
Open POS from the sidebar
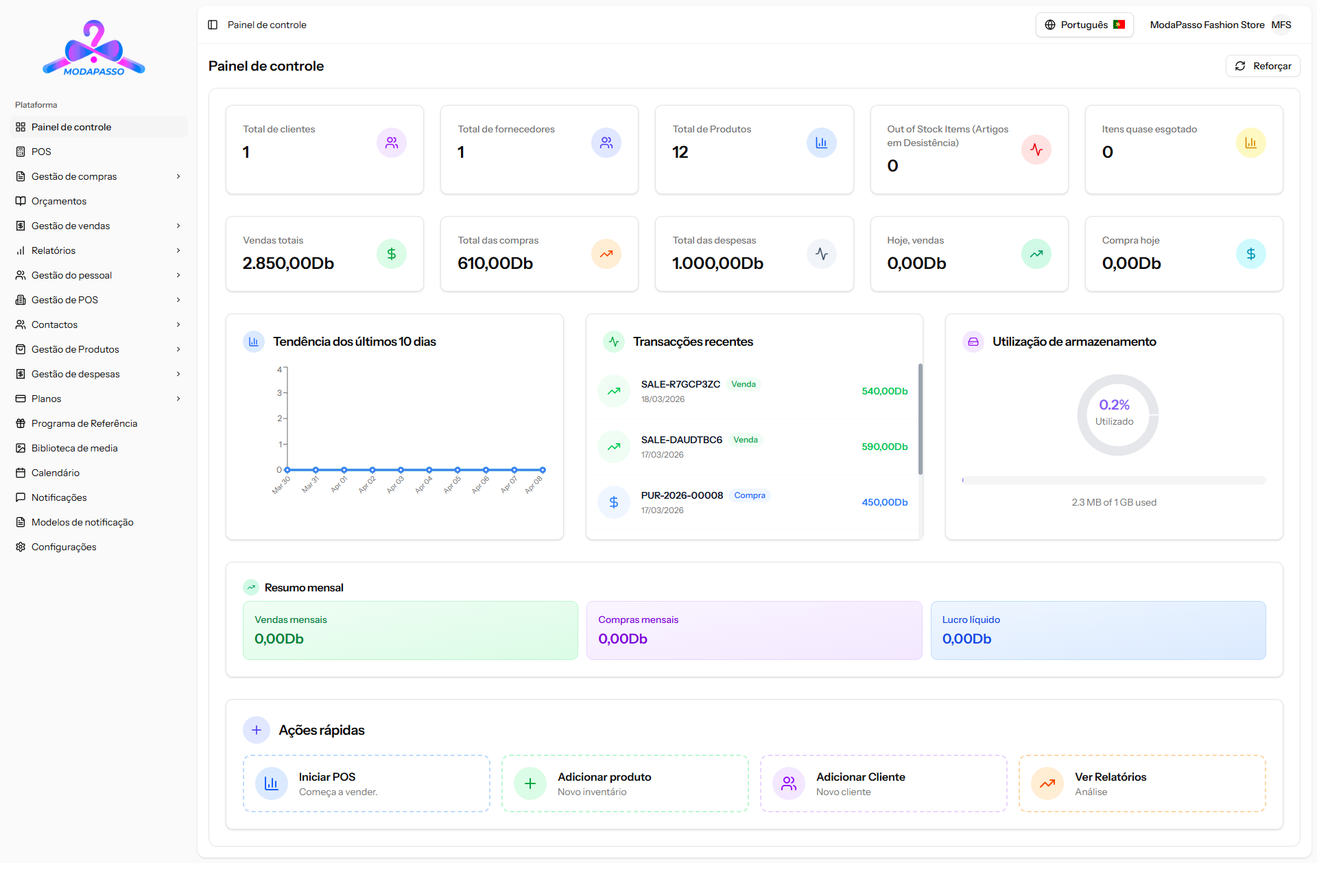[x=41, y=152]
